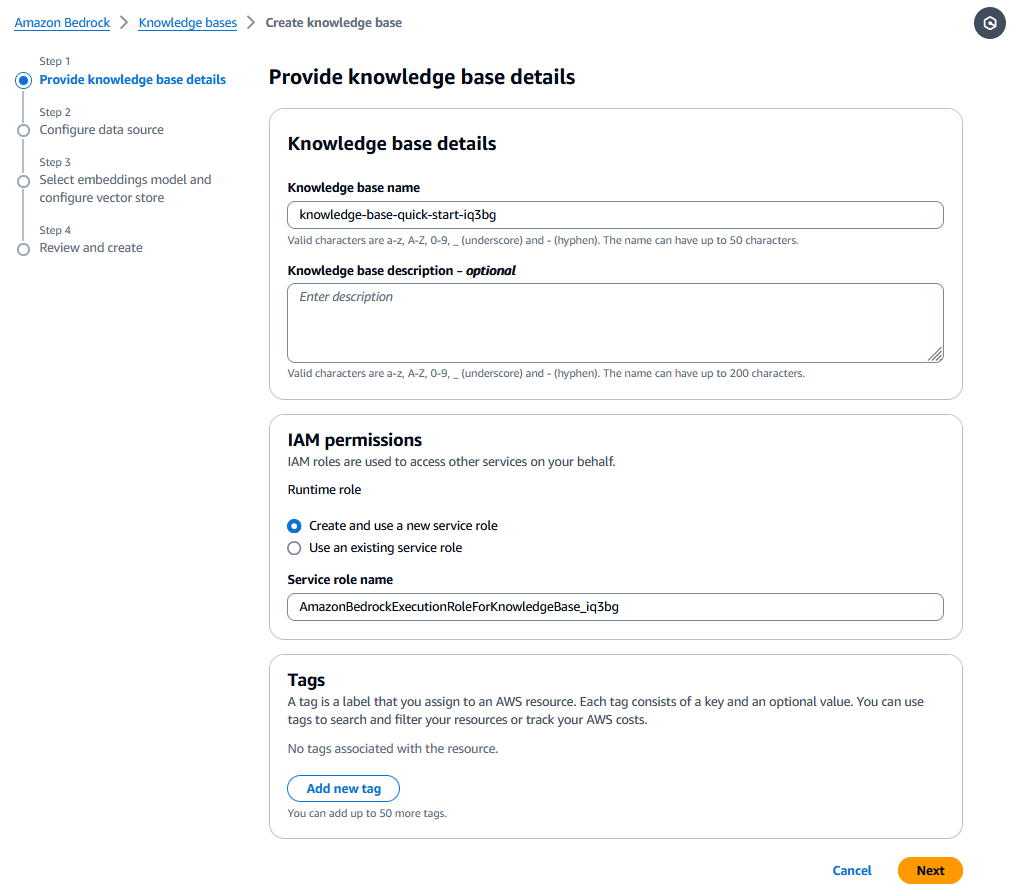Click the hexagon icon in top-right corner
Image resolution: width=1014 pixels, height=885 pixels.
(x=989, y=24)
